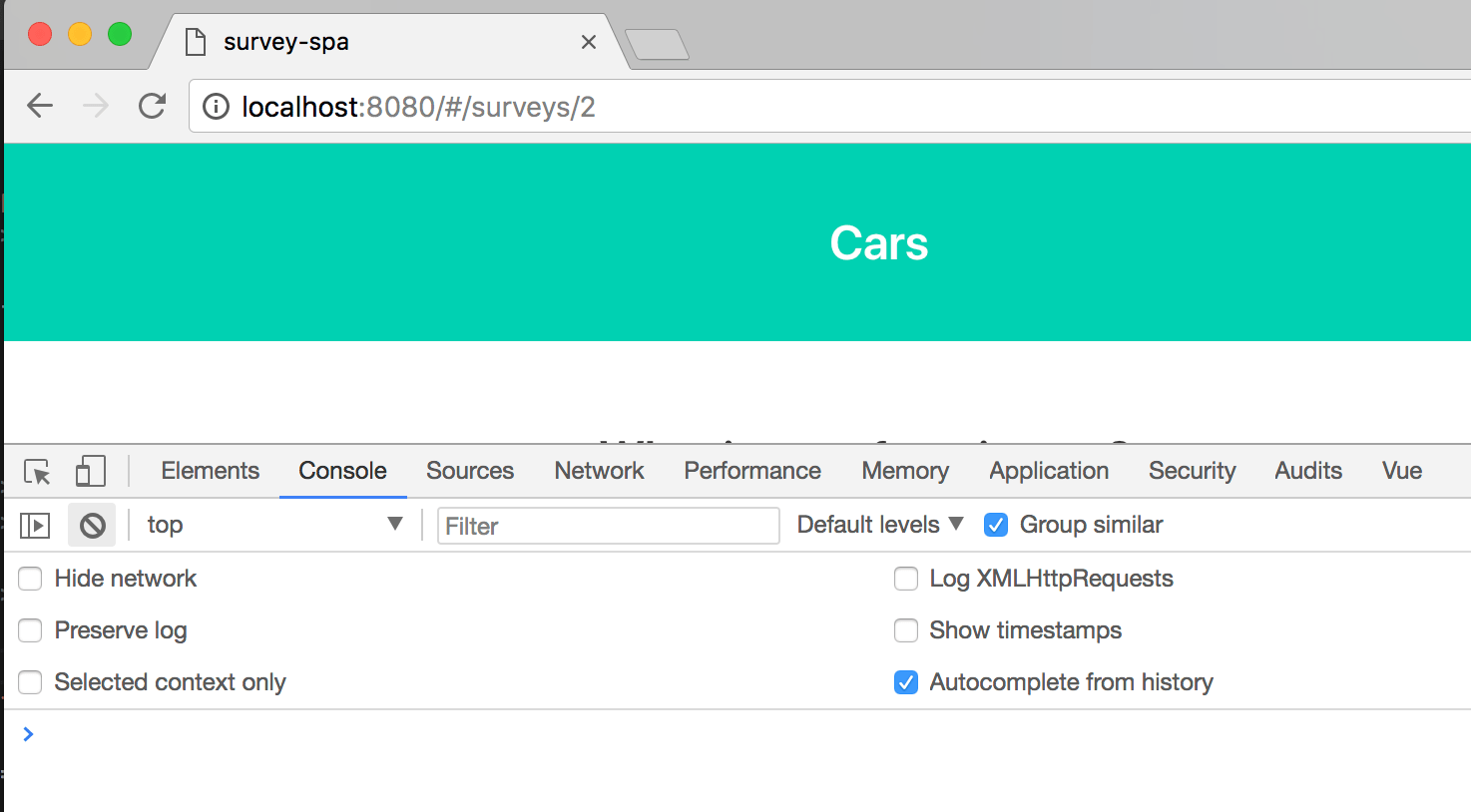Expand the console prompt arrow
1471x812 pixels.
(28, 734)
